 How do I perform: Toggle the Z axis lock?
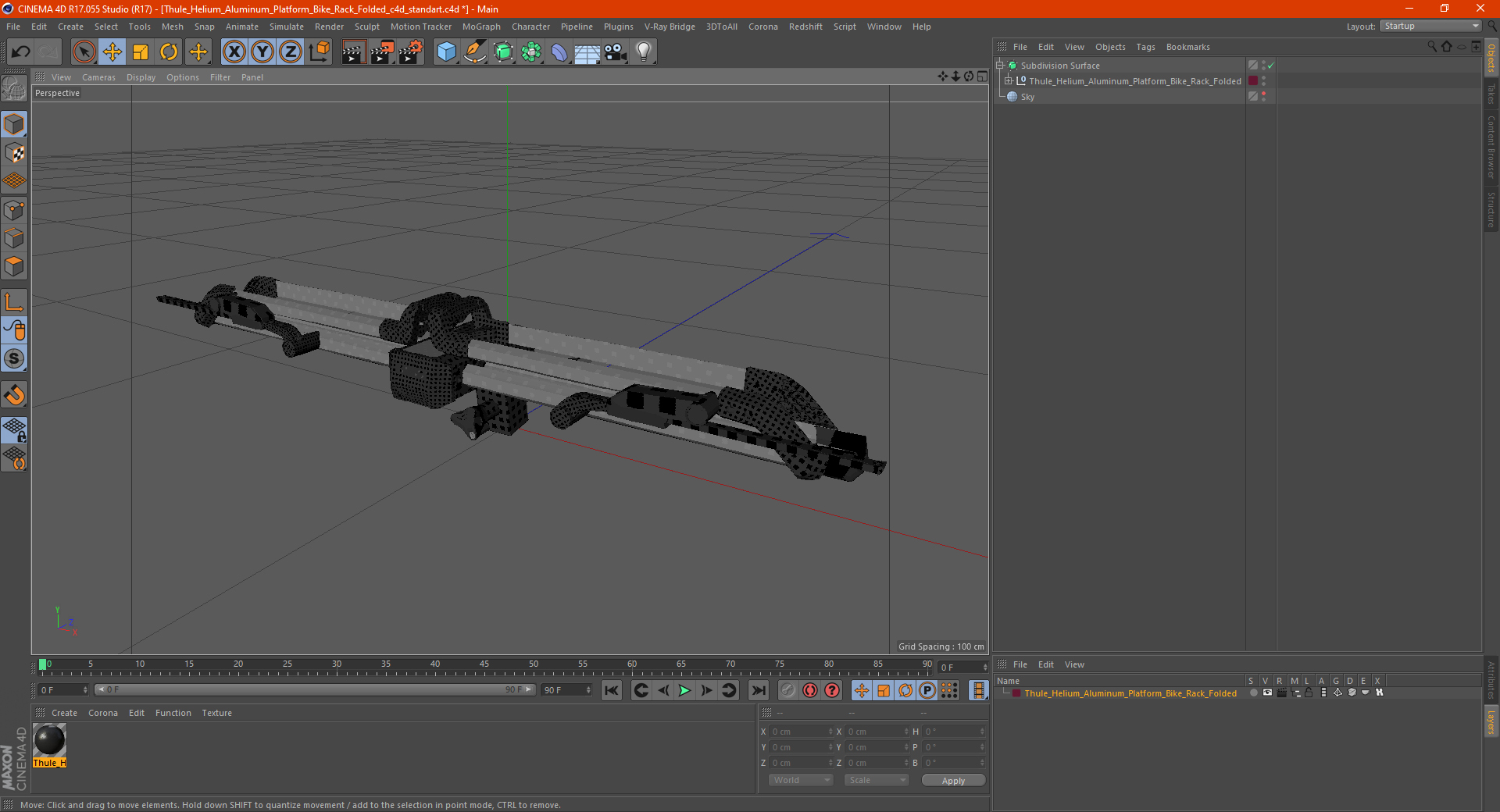coord(291,52)
